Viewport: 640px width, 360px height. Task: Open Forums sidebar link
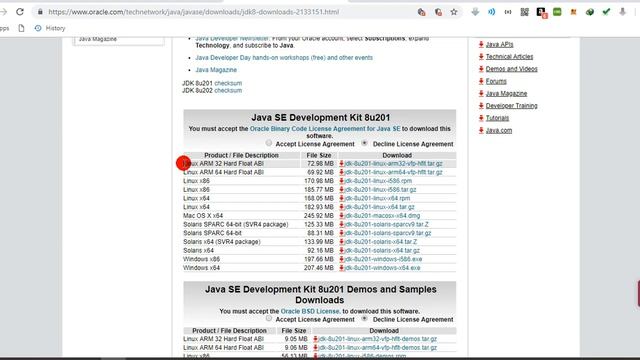(x=496, y=81)
